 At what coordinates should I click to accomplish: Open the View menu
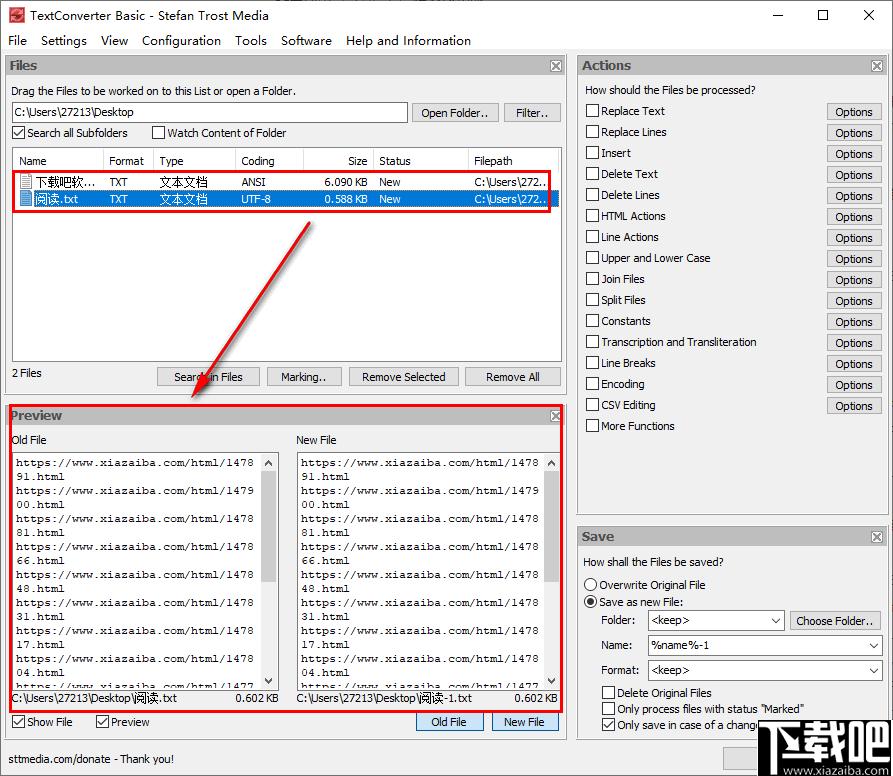tap(114, 40)
